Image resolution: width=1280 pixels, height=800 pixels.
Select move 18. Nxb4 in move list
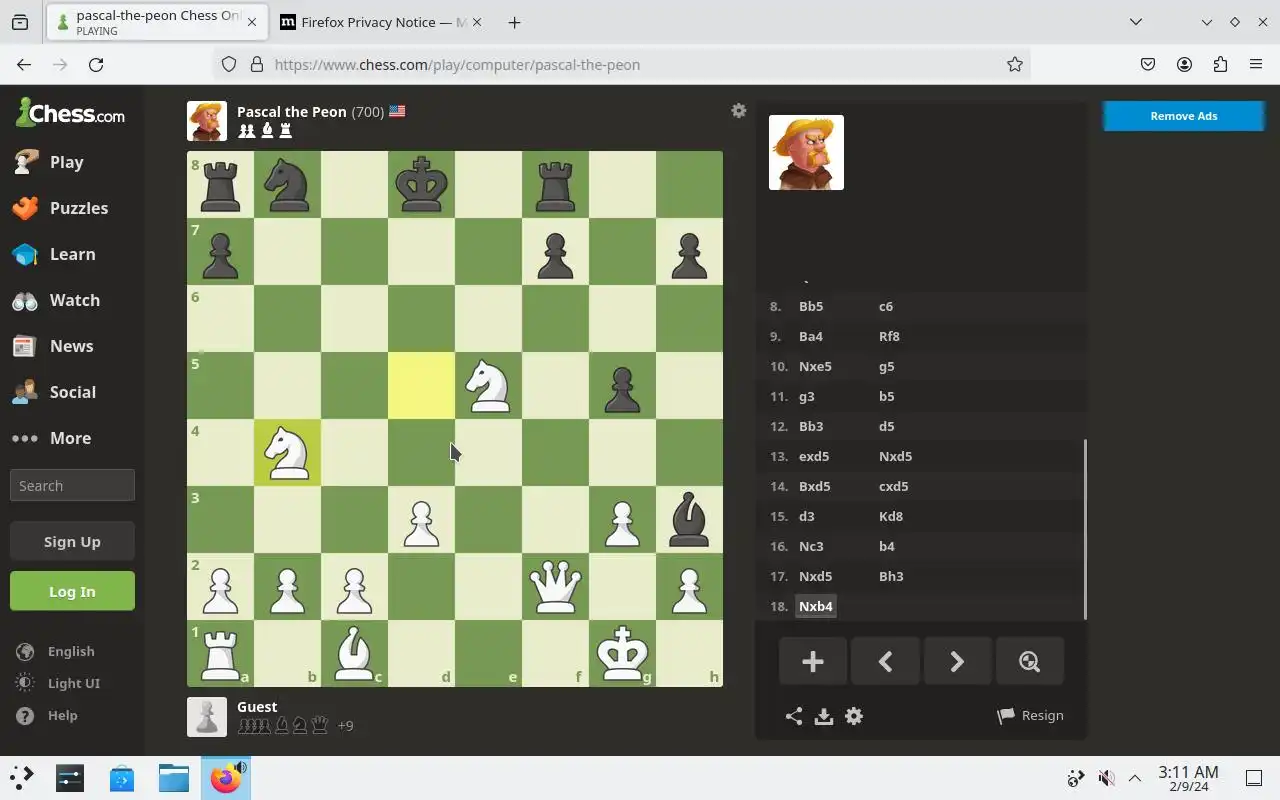(815, 606)
